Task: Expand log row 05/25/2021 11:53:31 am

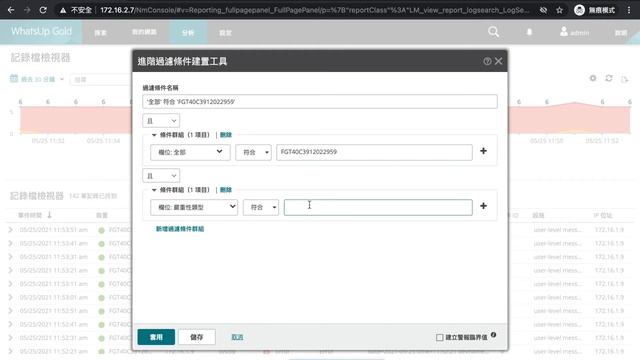Action: 11,257
